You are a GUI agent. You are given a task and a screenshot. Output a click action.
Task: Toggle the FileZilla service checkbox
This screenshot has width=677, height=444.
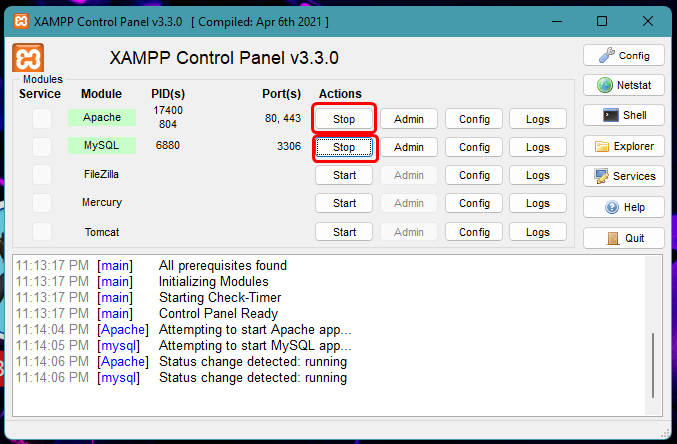(x=42, y=174)
